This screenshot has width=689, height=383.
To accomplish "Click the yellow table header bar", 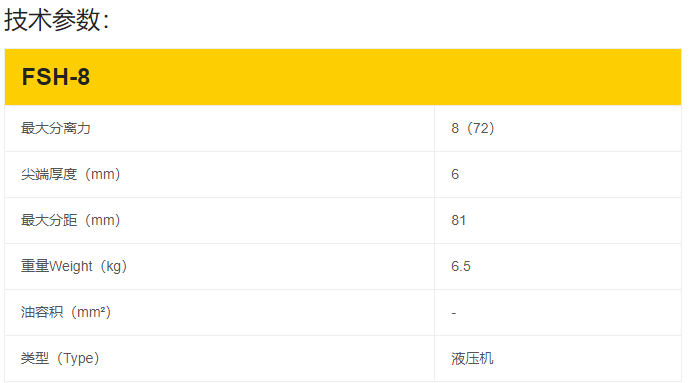I will click(x=343, y=77).
